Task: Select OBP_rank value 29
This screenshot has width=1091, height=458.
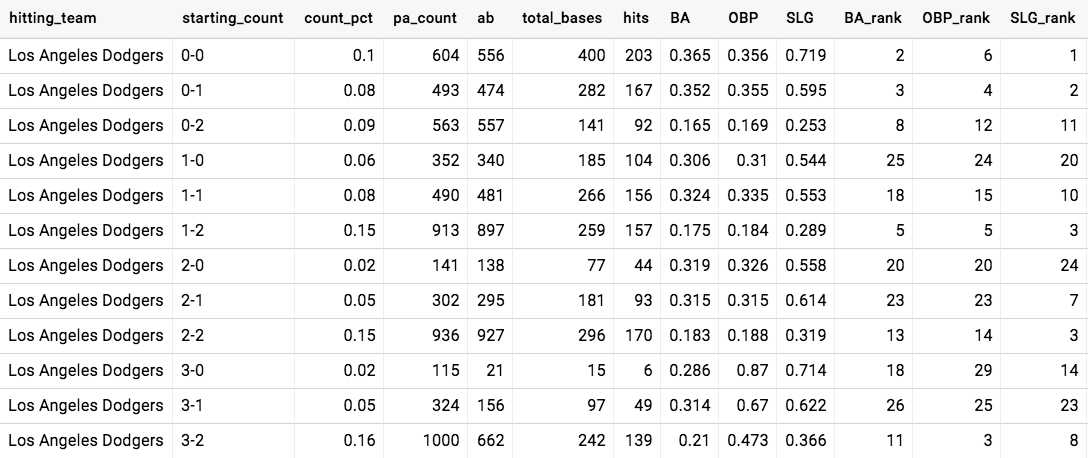Action: point(983,370)
